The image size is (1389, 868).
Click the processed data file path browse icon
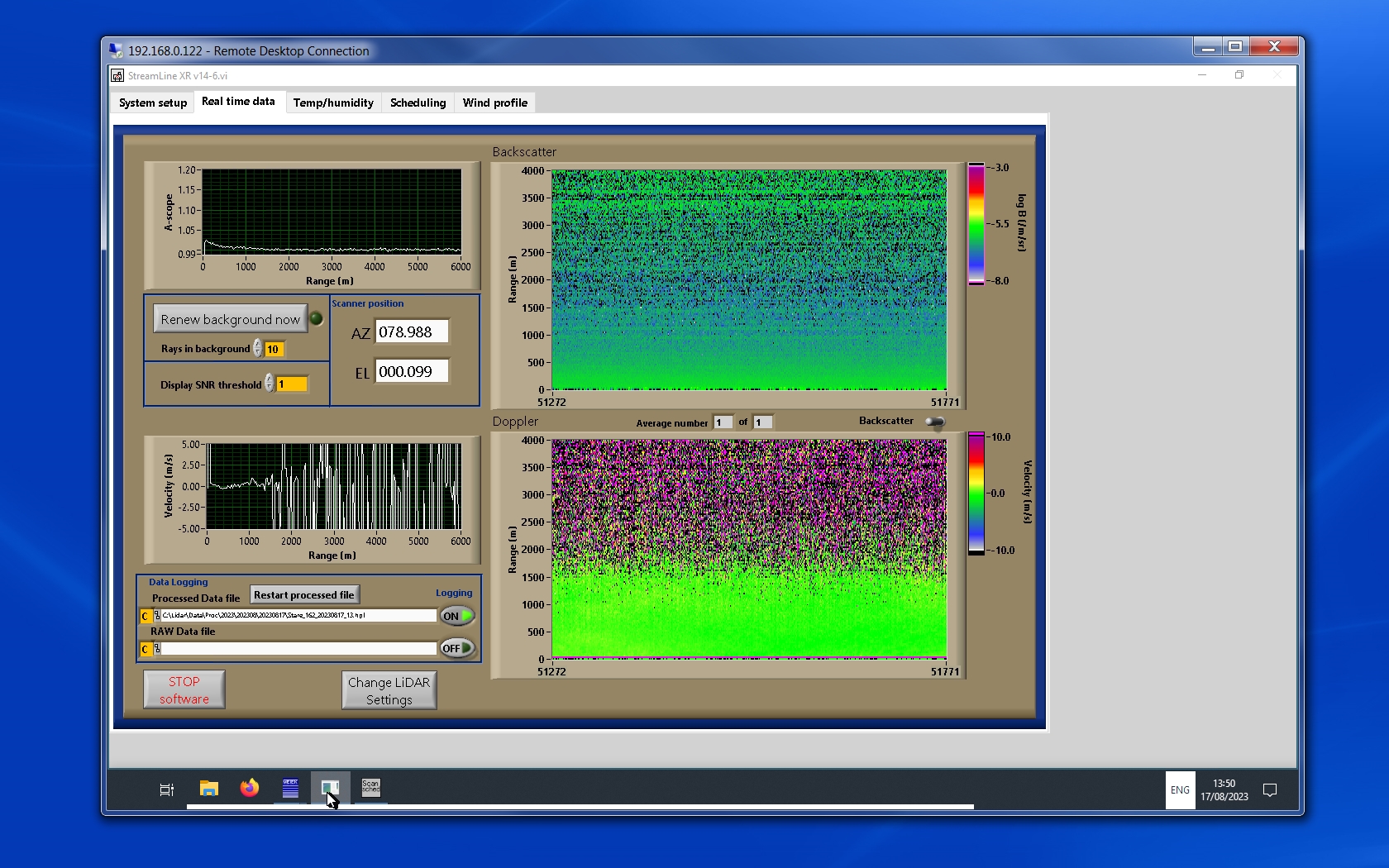(157, 616)
